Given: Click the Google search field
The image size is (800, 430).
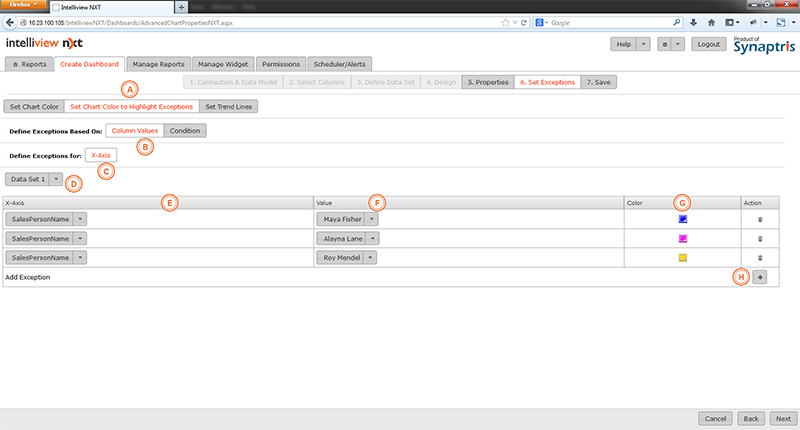Looking at the screenshot, I should 620,22.
